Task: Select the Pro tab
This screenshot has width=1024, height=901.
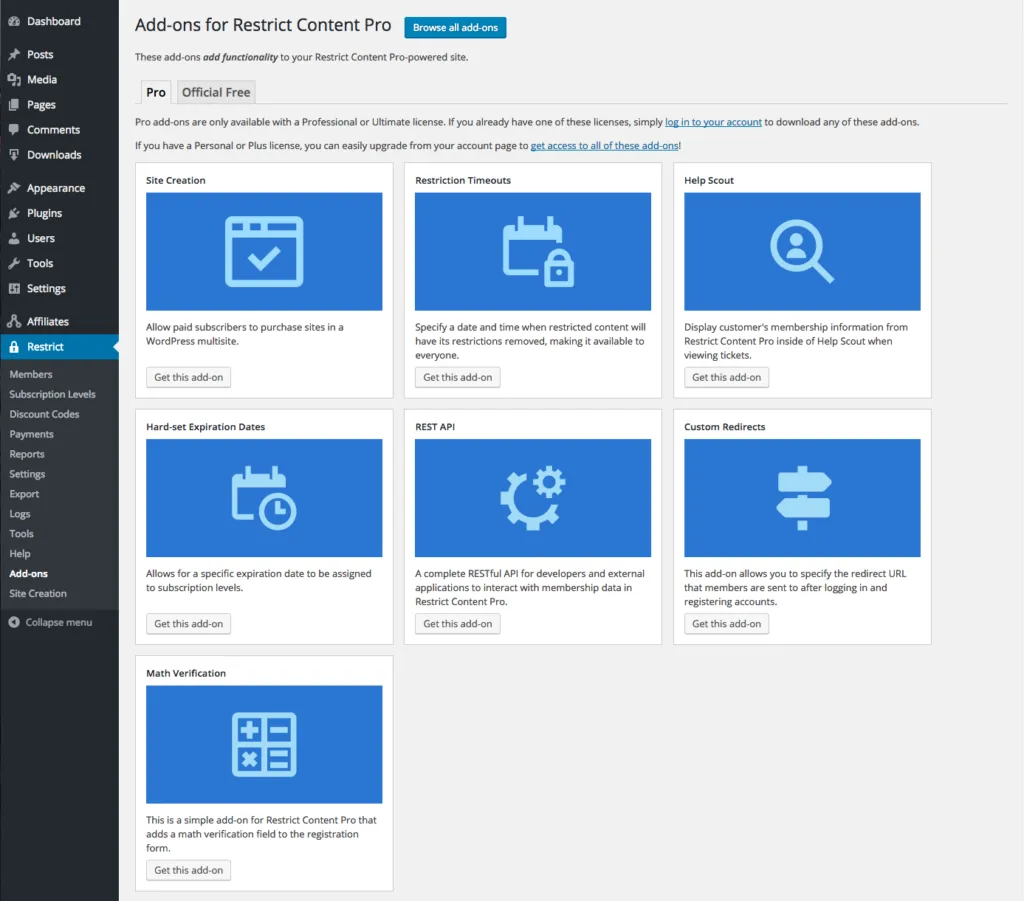Action: pos(155,92)
